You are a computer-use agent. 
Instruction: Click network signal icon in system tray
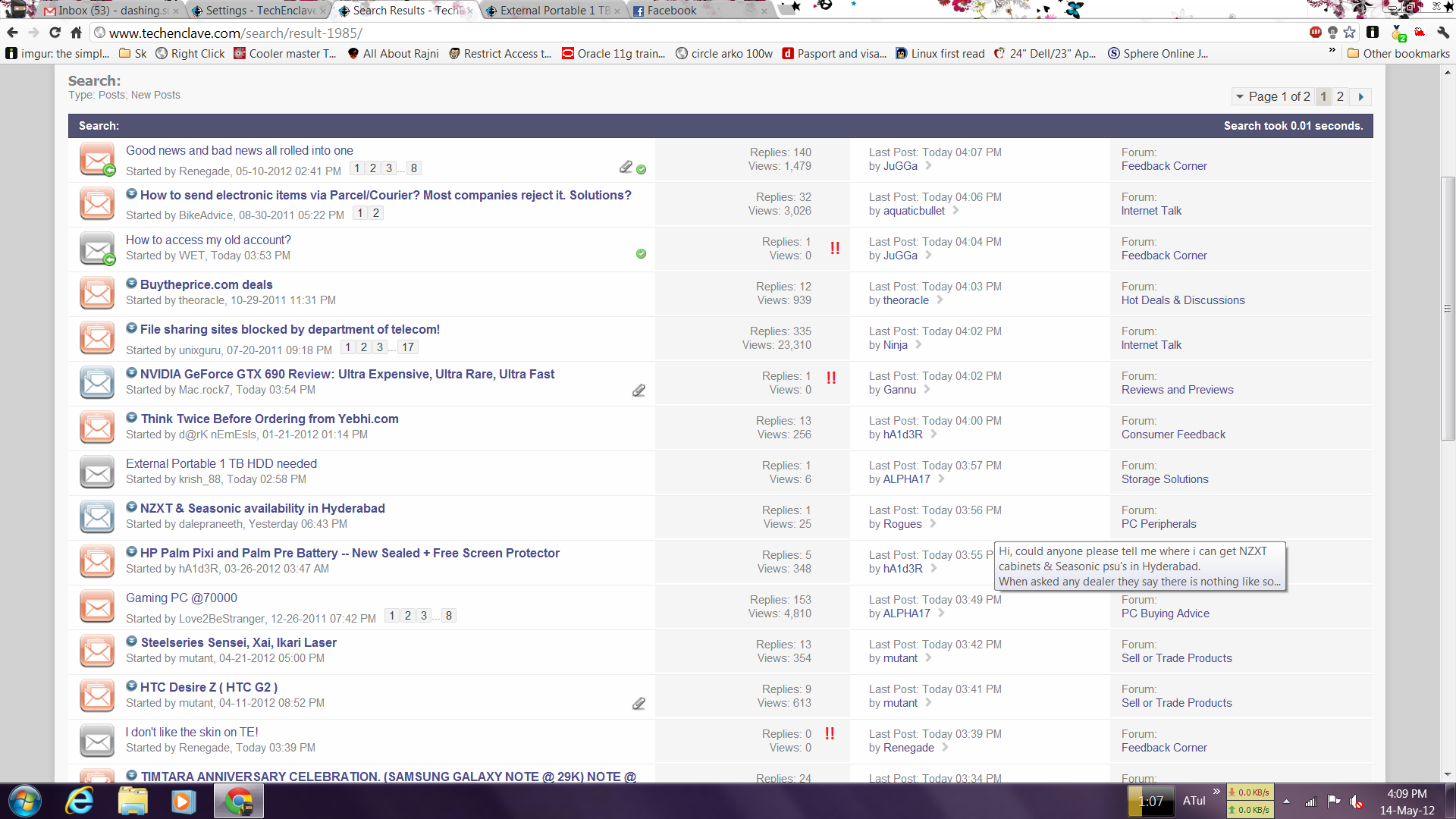(x=1310, y=802)
